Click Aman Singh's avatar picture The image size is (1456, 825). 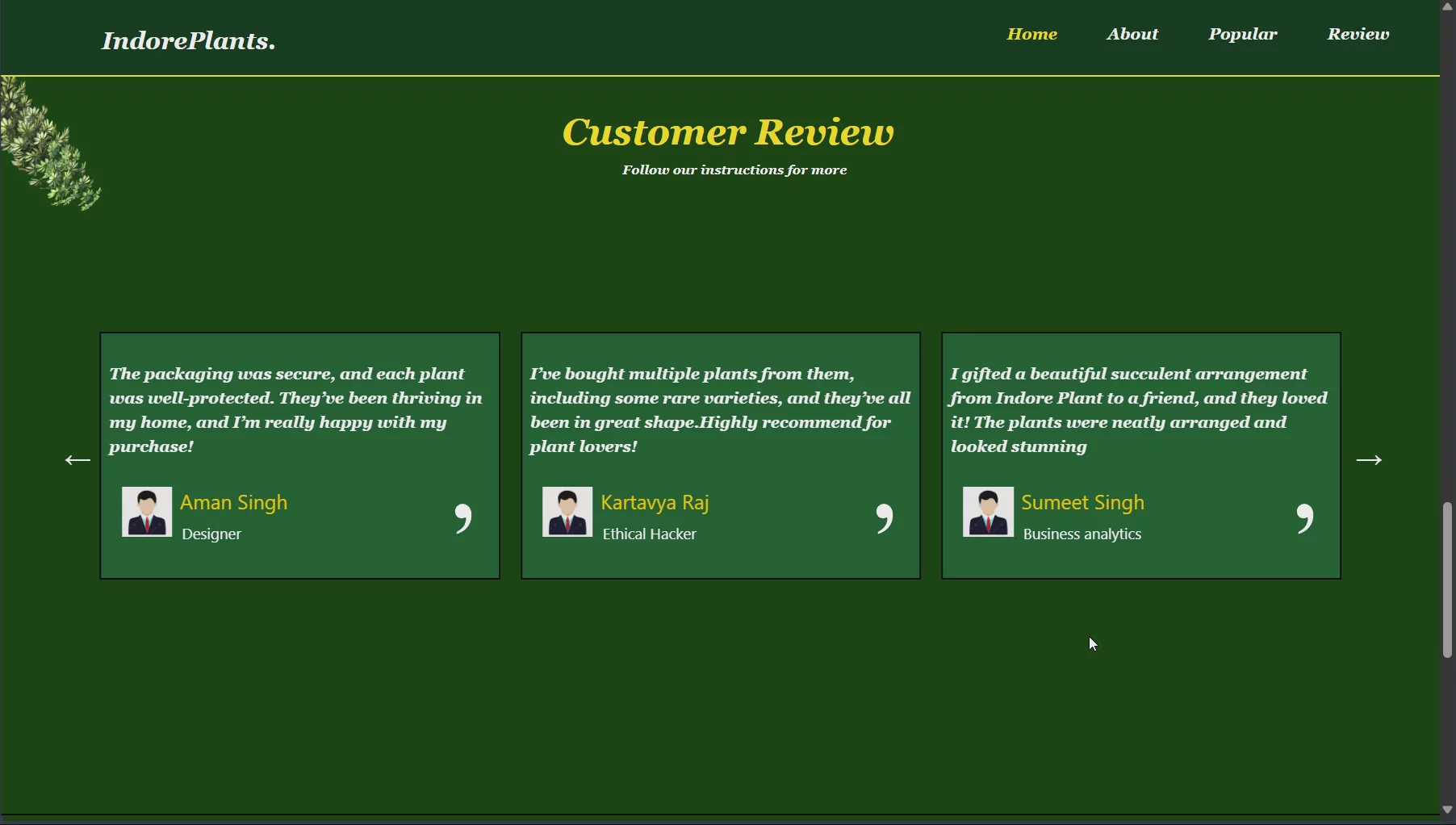147,512
